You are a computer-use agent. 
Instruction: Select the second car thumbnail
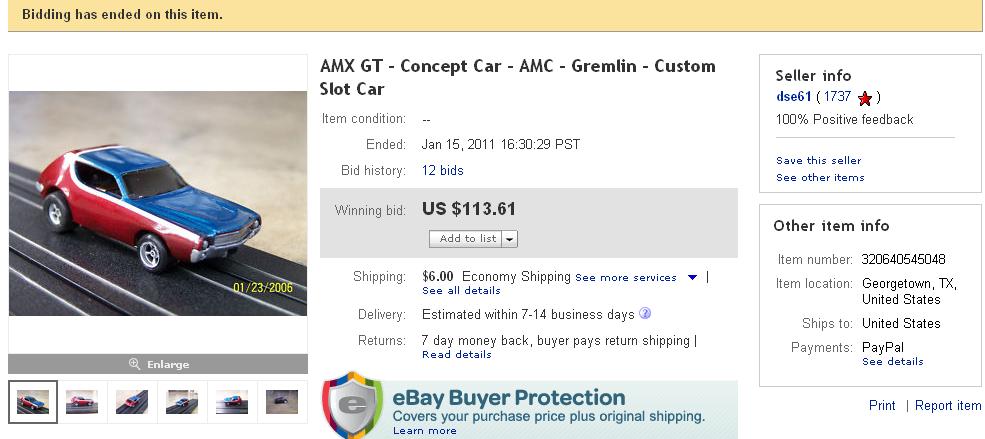82,401
